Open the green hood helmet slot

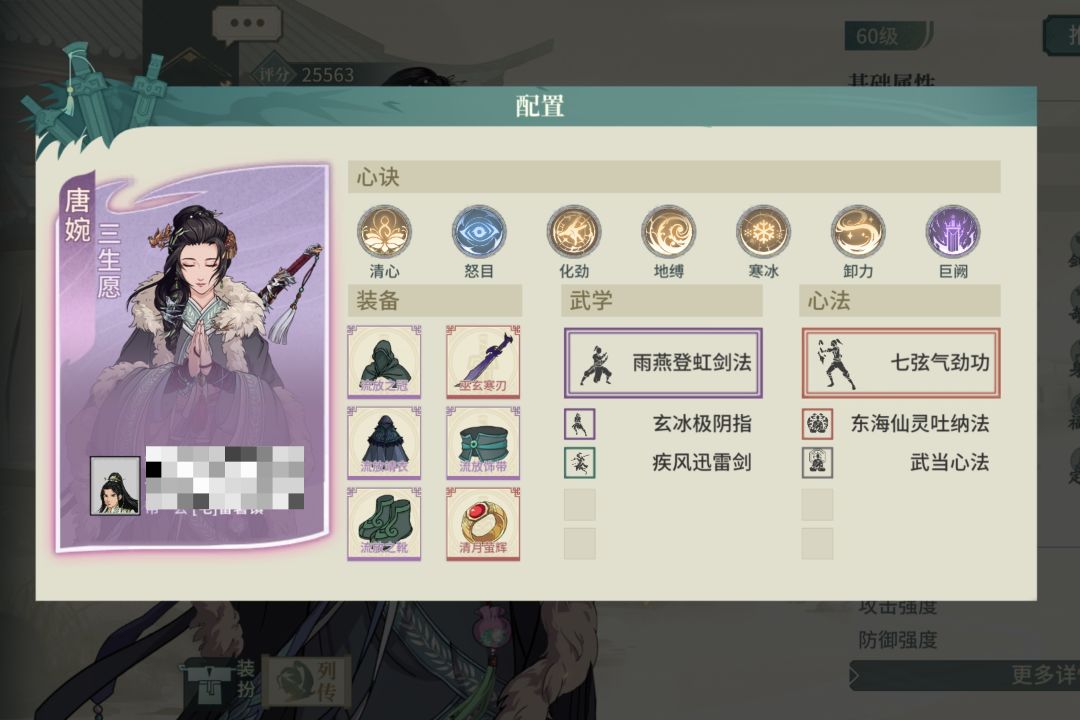click(384, 362)
